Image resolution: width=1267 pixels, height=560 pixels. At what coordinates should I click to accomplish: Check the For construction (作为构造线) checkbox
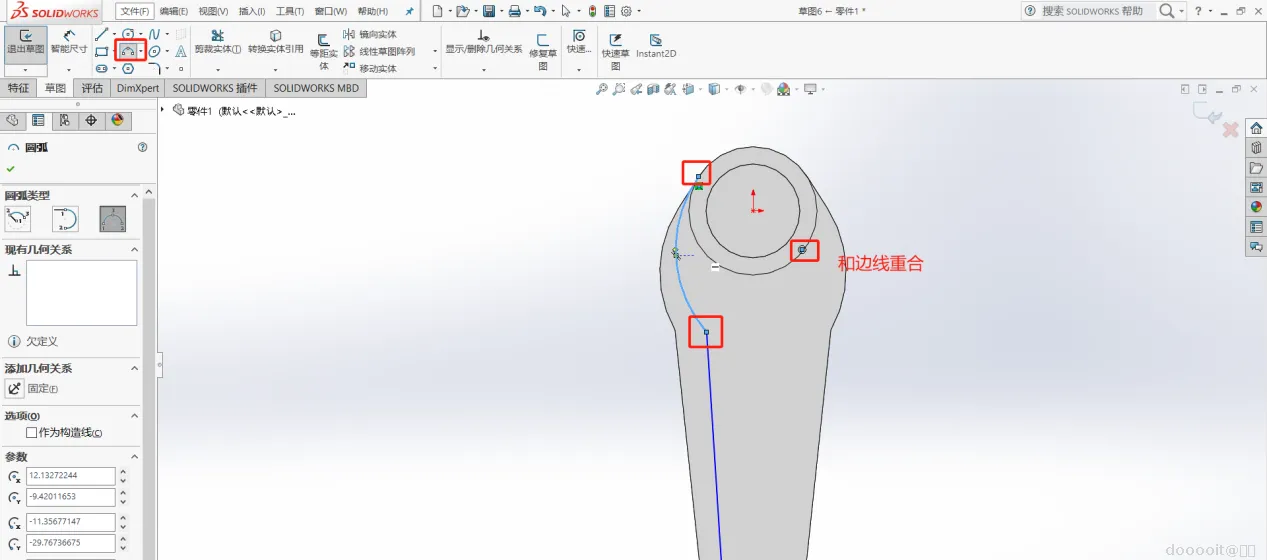pyautogui.click(x=31, y=432)
